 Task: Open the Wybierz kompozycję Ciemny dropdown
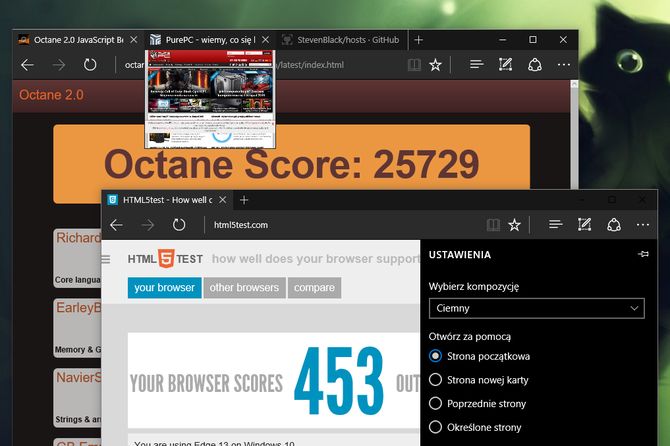[x=537, y=308]
